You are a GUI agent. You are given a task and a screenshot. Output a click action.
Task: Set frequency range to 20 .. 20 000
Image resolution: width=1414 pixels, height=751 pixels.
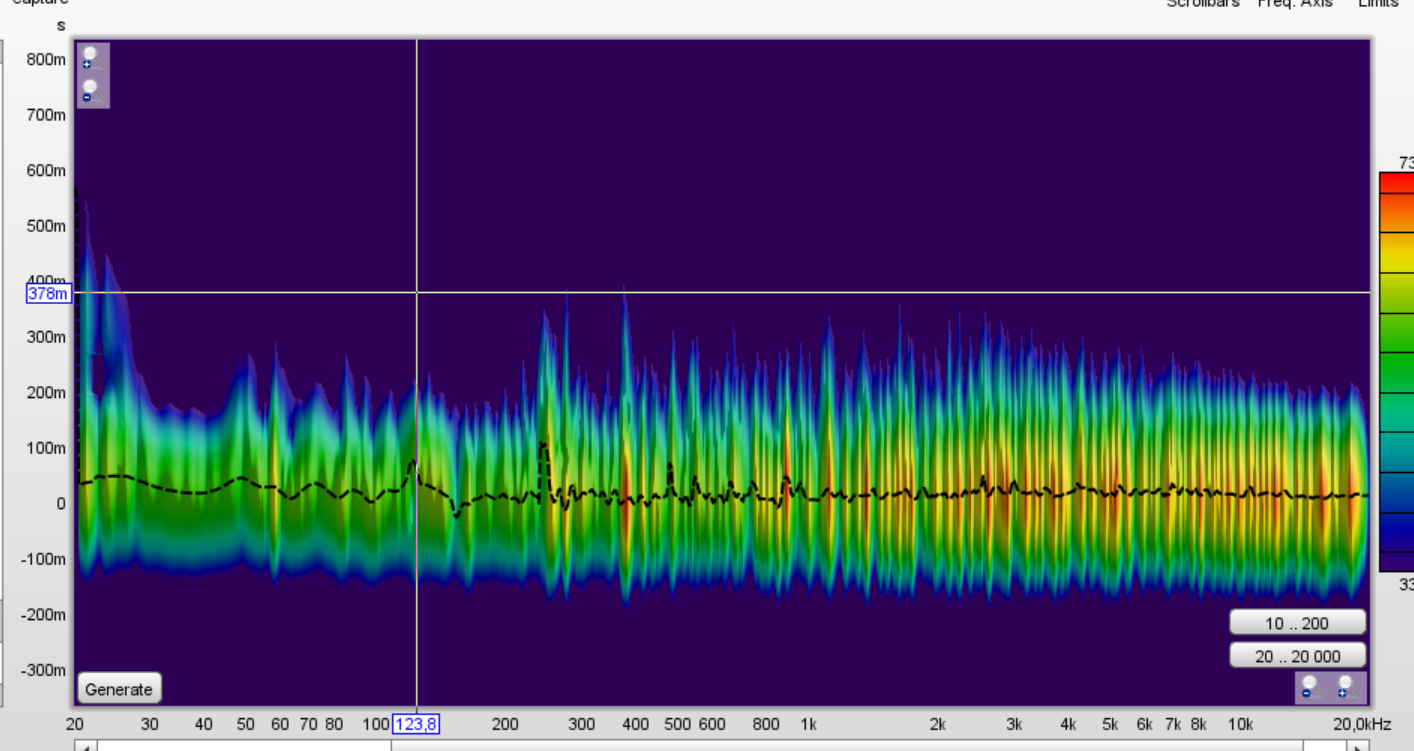[x=1297, y=656]
